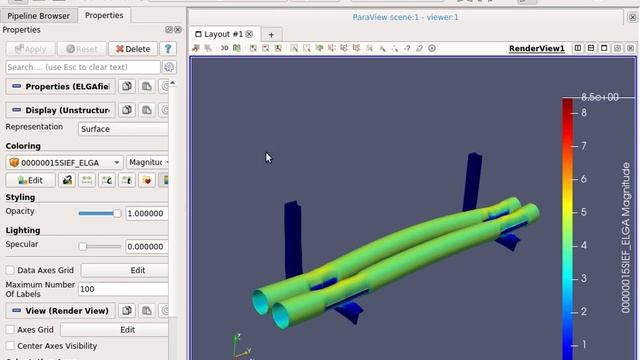640x360 pixels.
Task: Click the Apply button
Action: click(31, 49)
